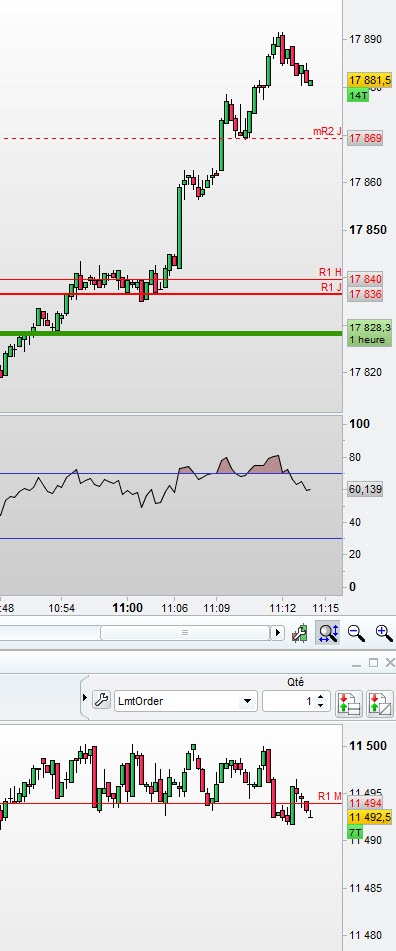Click the RSI value label 60,139
The width and height of the screenshot is (396, 951).
[x=365, y=489]
